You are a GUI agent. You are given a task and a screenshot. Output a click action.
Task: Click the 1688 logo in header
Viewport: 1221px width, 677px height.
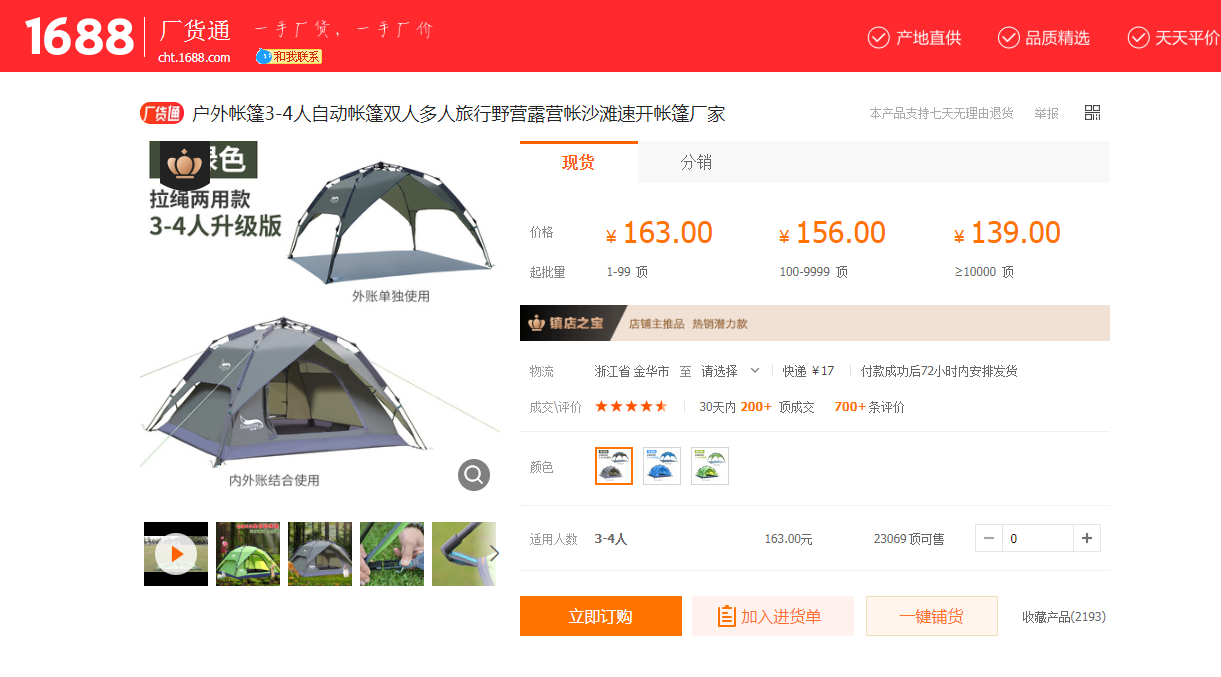79,37
